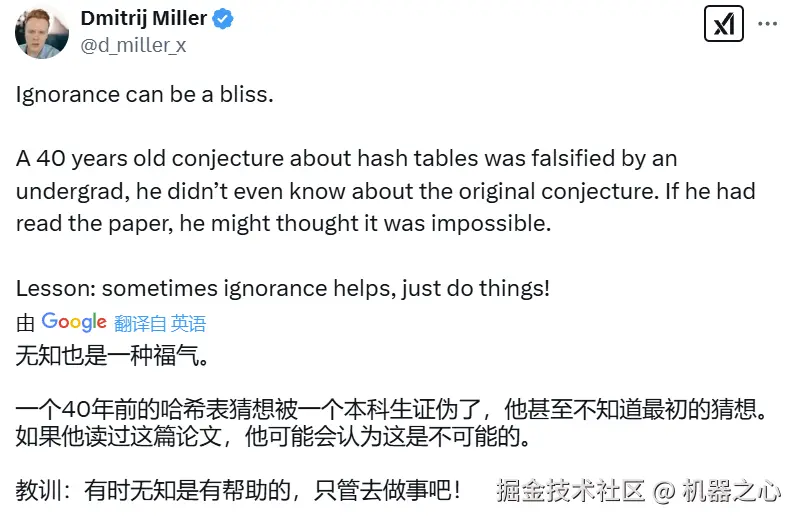This screenshot has width=798, height=521.
Task: Click the "掘金技术社区" watermark text
Action: coord(571,491)
